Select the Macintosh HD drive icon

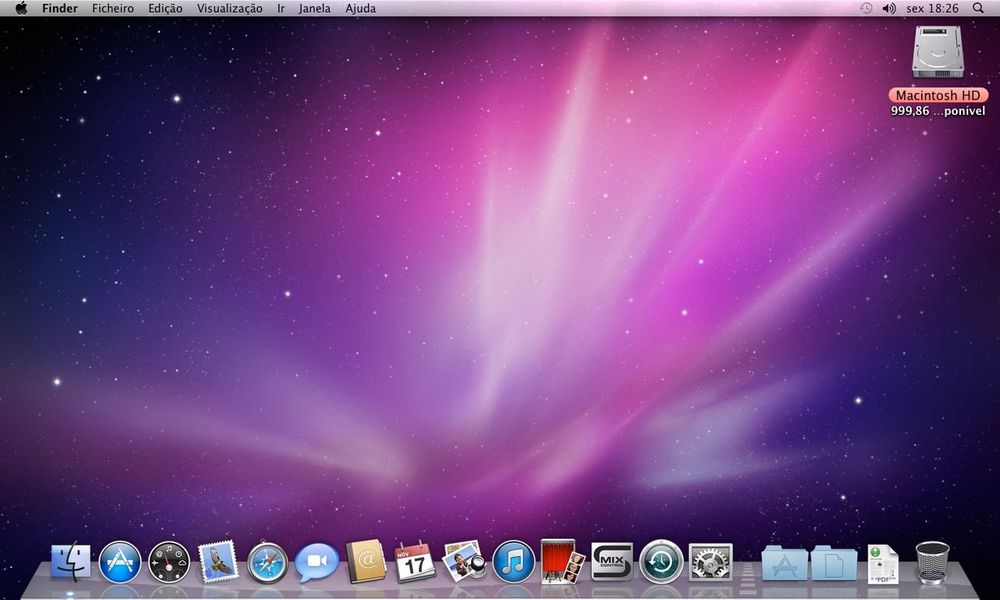point(937,52)
